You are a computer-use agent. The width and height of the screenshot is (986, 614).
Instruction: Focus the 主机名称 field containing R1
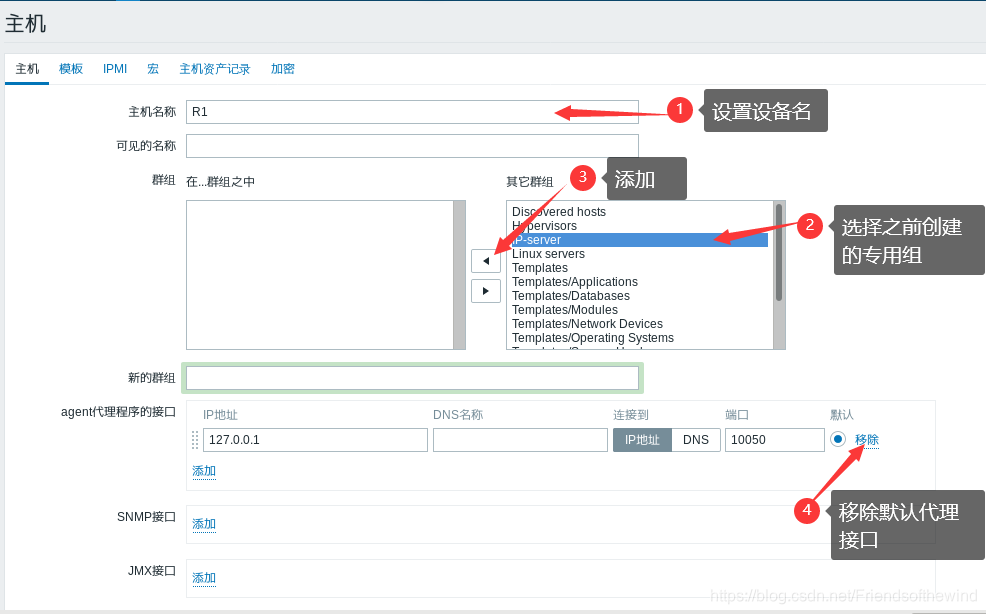tap(412, 112)
